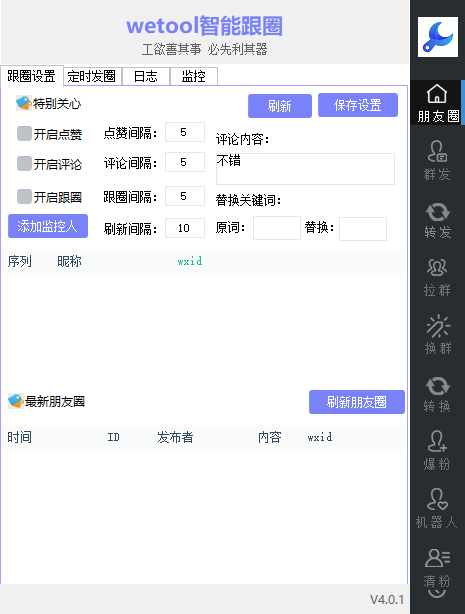Click the 刷新朋友圈 button
The image size is (465, 614).
point(356,402)
